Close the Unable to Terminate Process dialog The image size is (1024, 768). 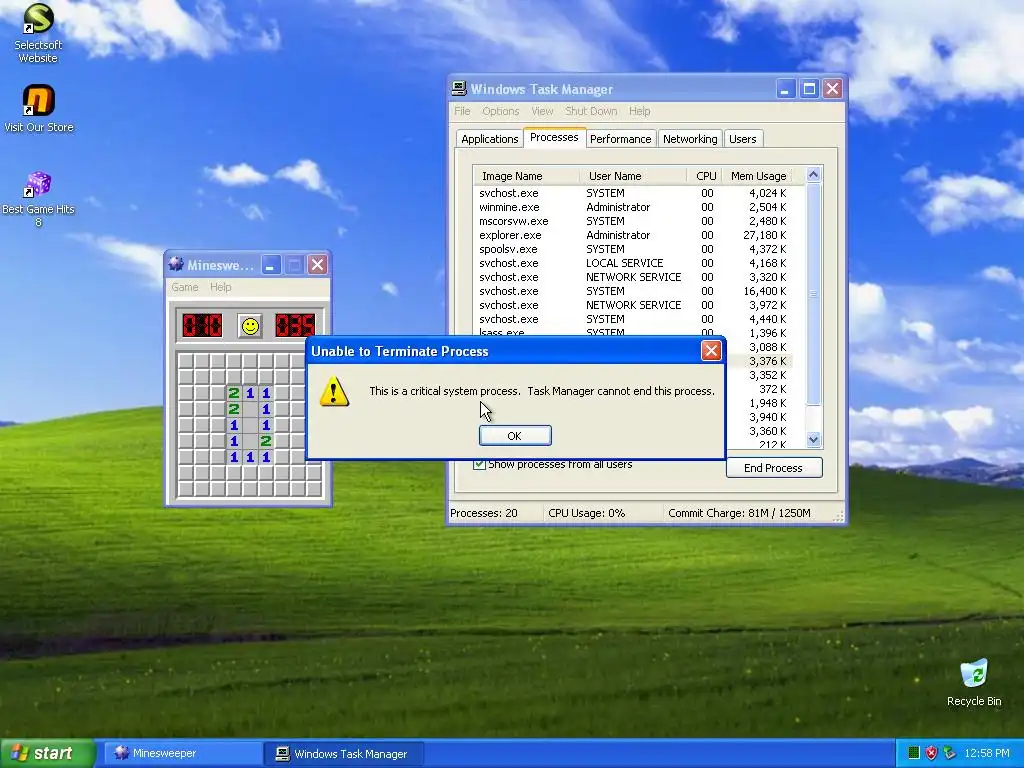coord(711,351)
